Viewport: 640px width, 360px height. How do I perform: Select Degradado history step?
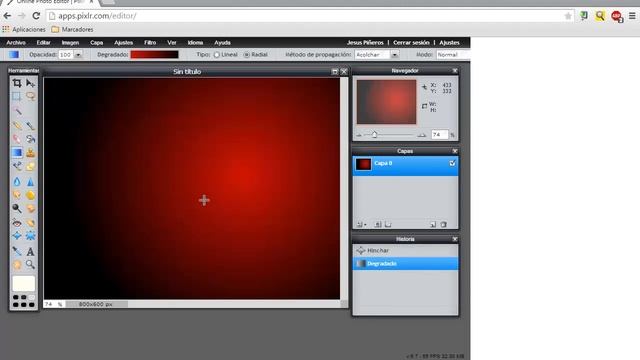pyautogui.click(x=405, y=264)
